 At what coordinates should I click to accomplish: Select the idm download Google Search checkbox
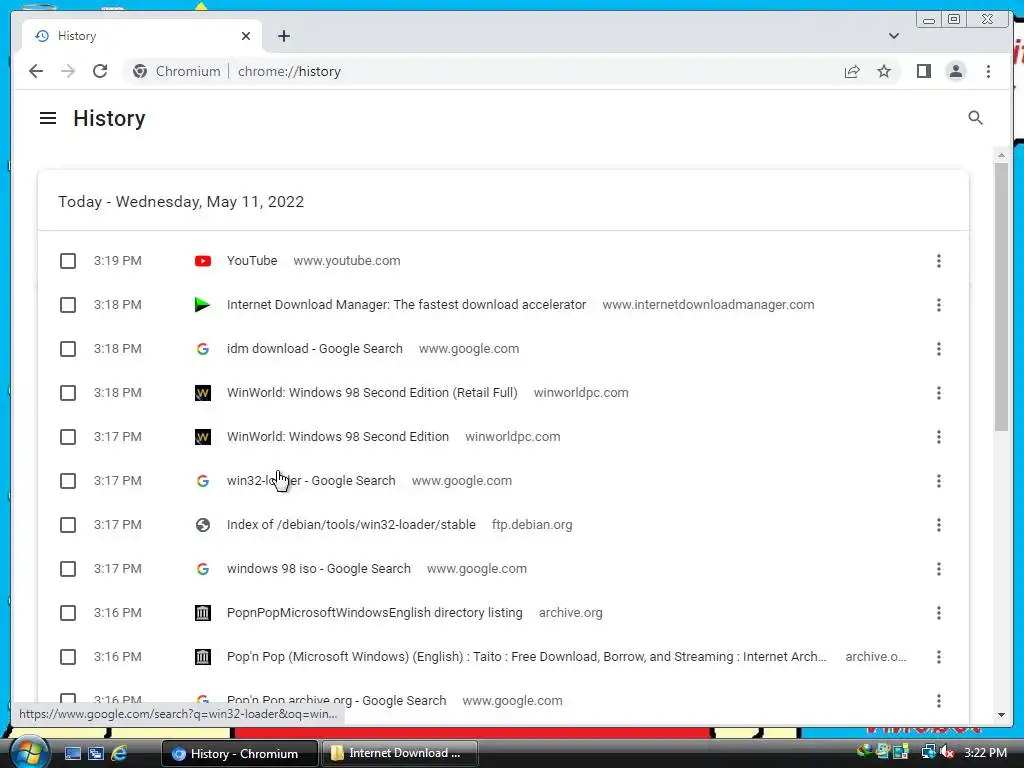tap(68, 349)
